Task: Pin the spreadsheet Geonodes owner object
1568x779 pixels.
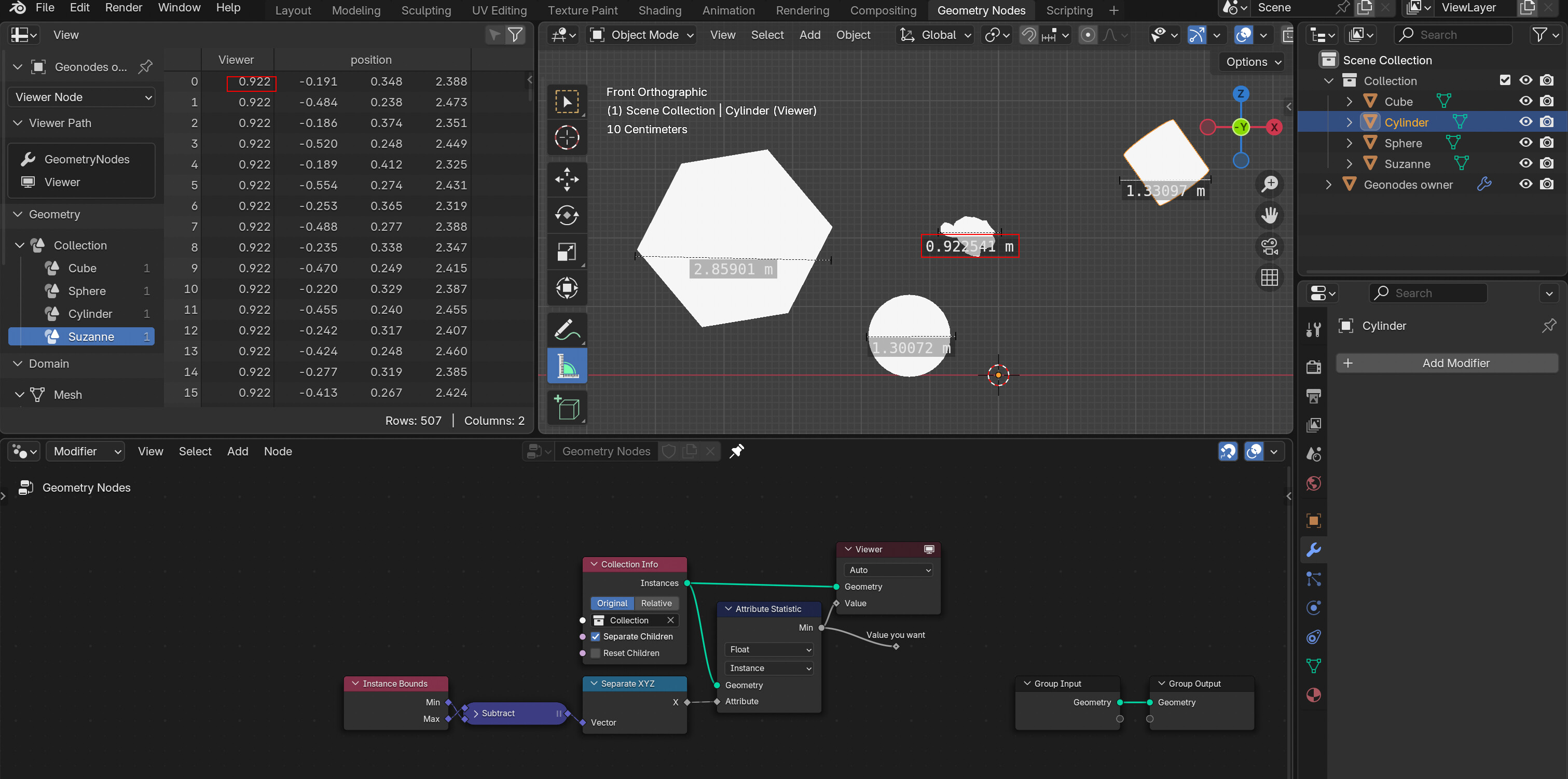Action: [x=145, y=66]
